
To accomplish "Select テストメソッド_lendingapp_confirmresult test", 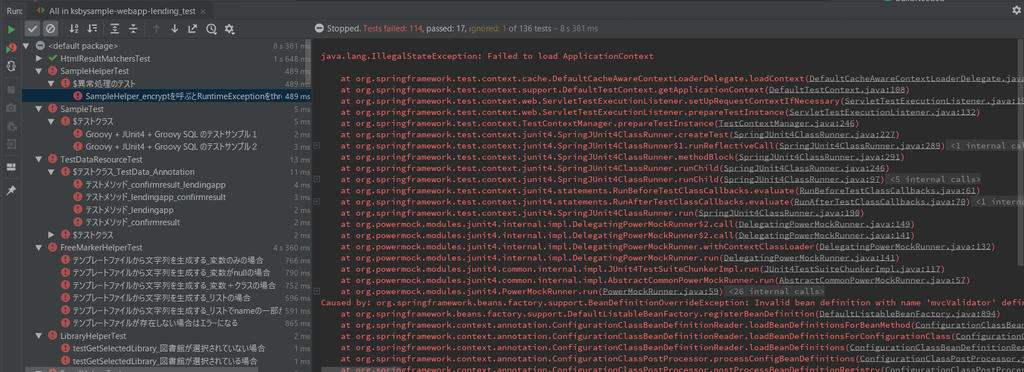I will tap(166, 196).
